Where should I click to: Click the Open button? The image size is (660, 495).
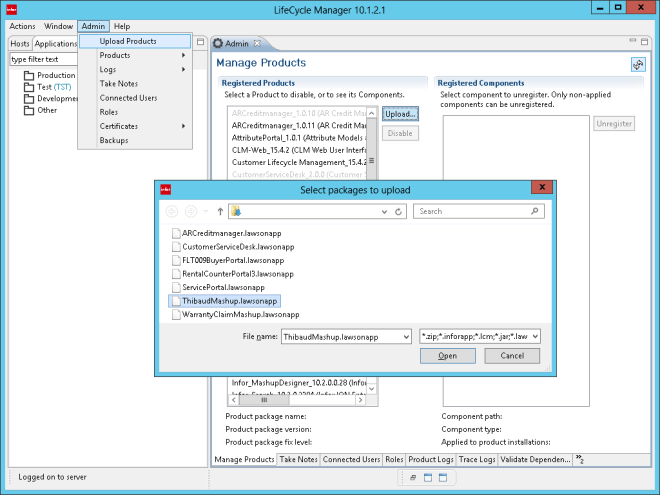[447, 356]
